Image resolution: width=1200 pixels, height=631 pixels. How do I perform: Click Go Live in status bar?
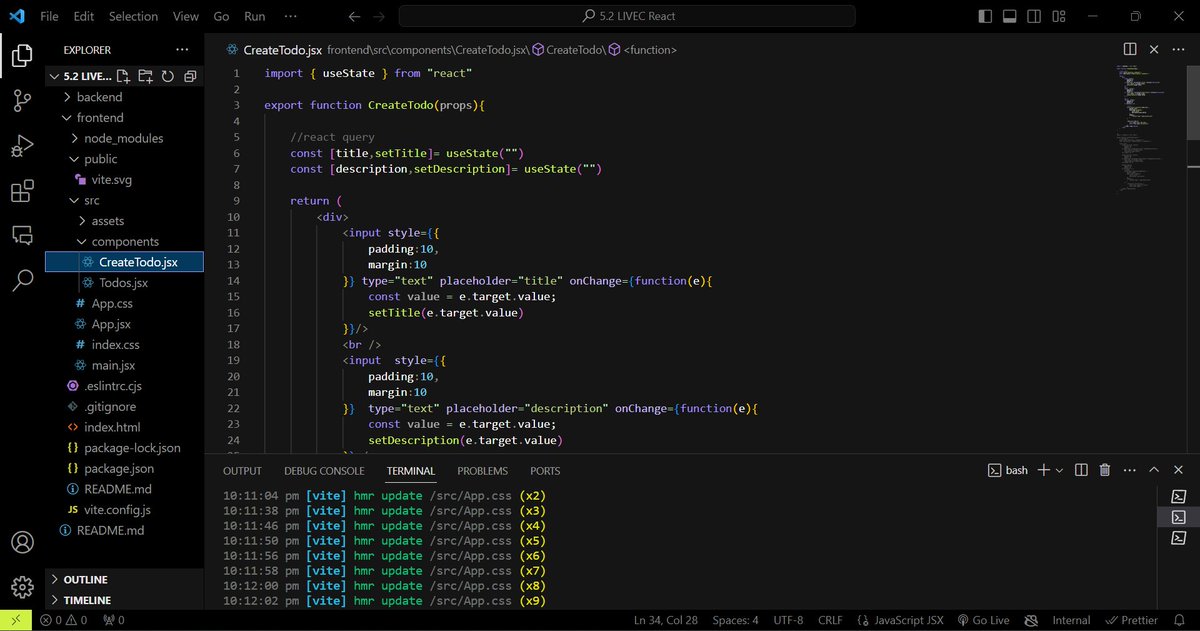(x=983, y=621)
